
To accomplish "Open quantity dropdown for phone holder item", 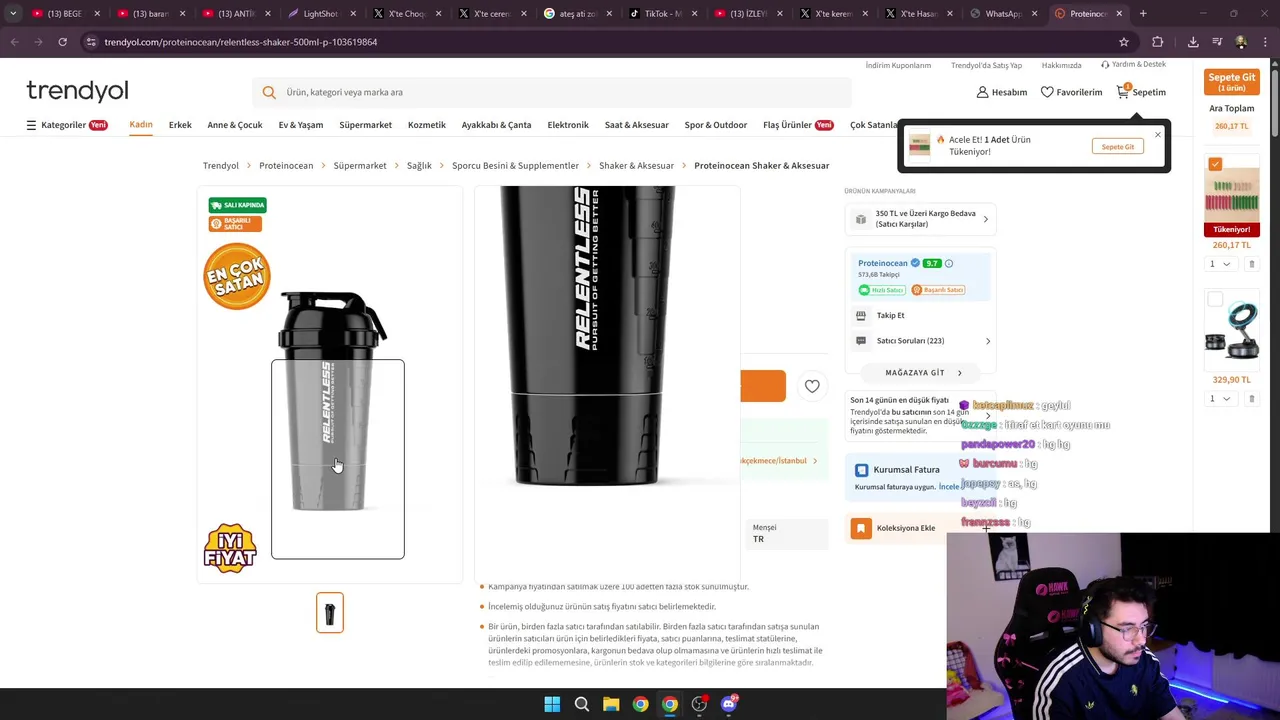I will pyautogui.click(x=1220, y=399).
